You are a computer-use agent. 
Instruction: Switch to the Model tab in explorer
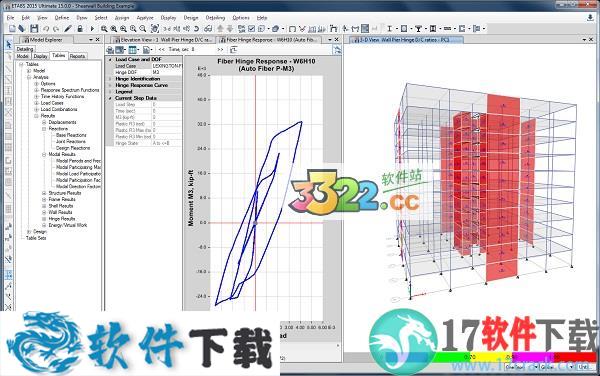tap(23, 56)
